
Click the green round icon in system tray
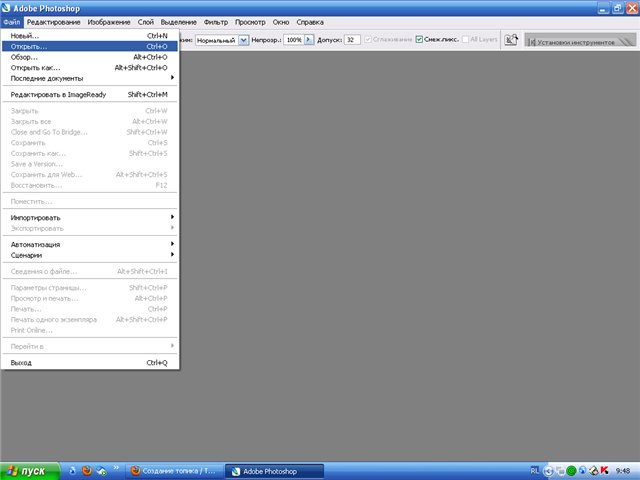(571, 470)
